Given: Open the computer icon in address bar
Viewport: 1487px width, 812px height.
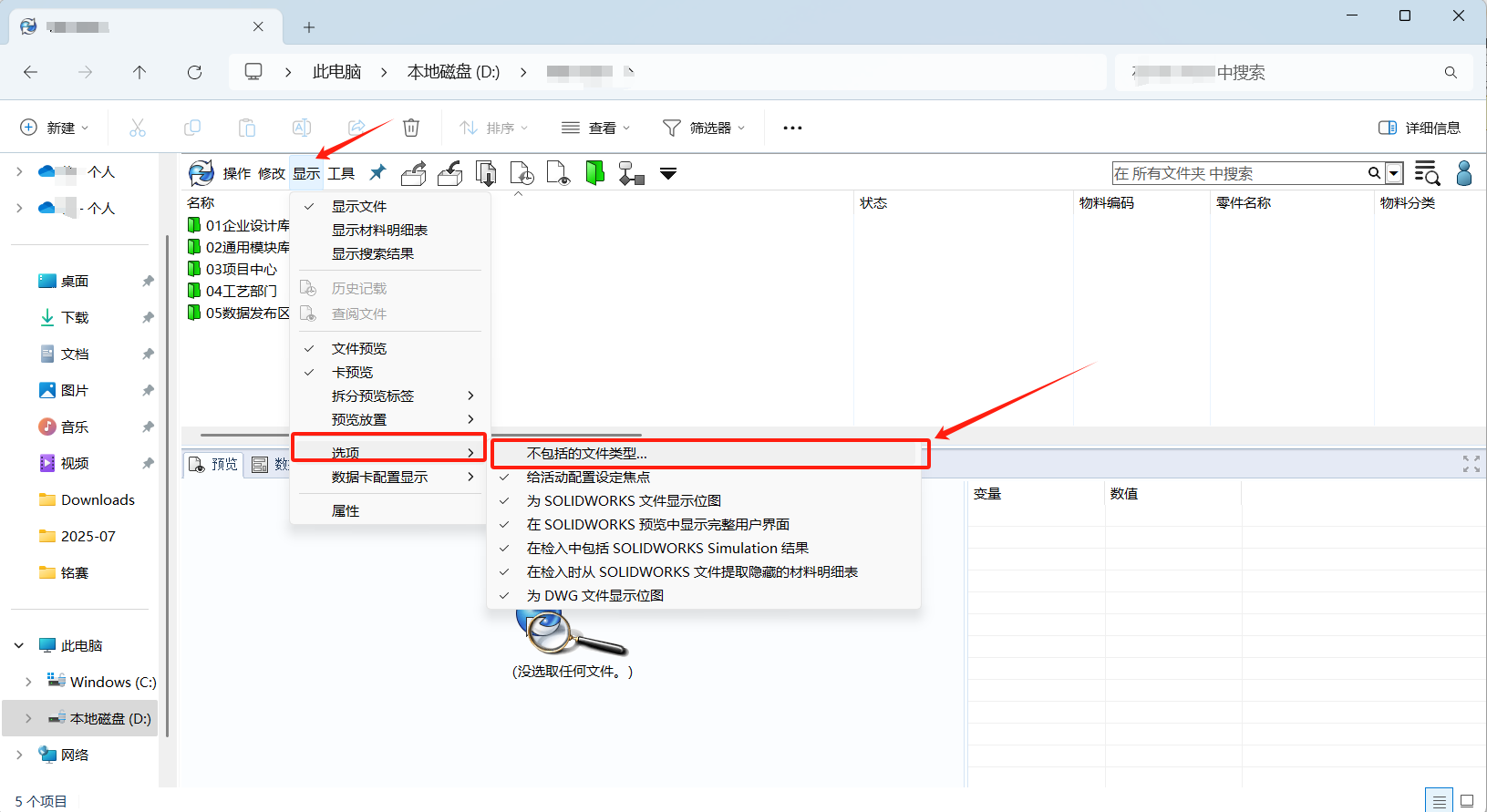Looking at the screenshot, I should pos(253,72).
